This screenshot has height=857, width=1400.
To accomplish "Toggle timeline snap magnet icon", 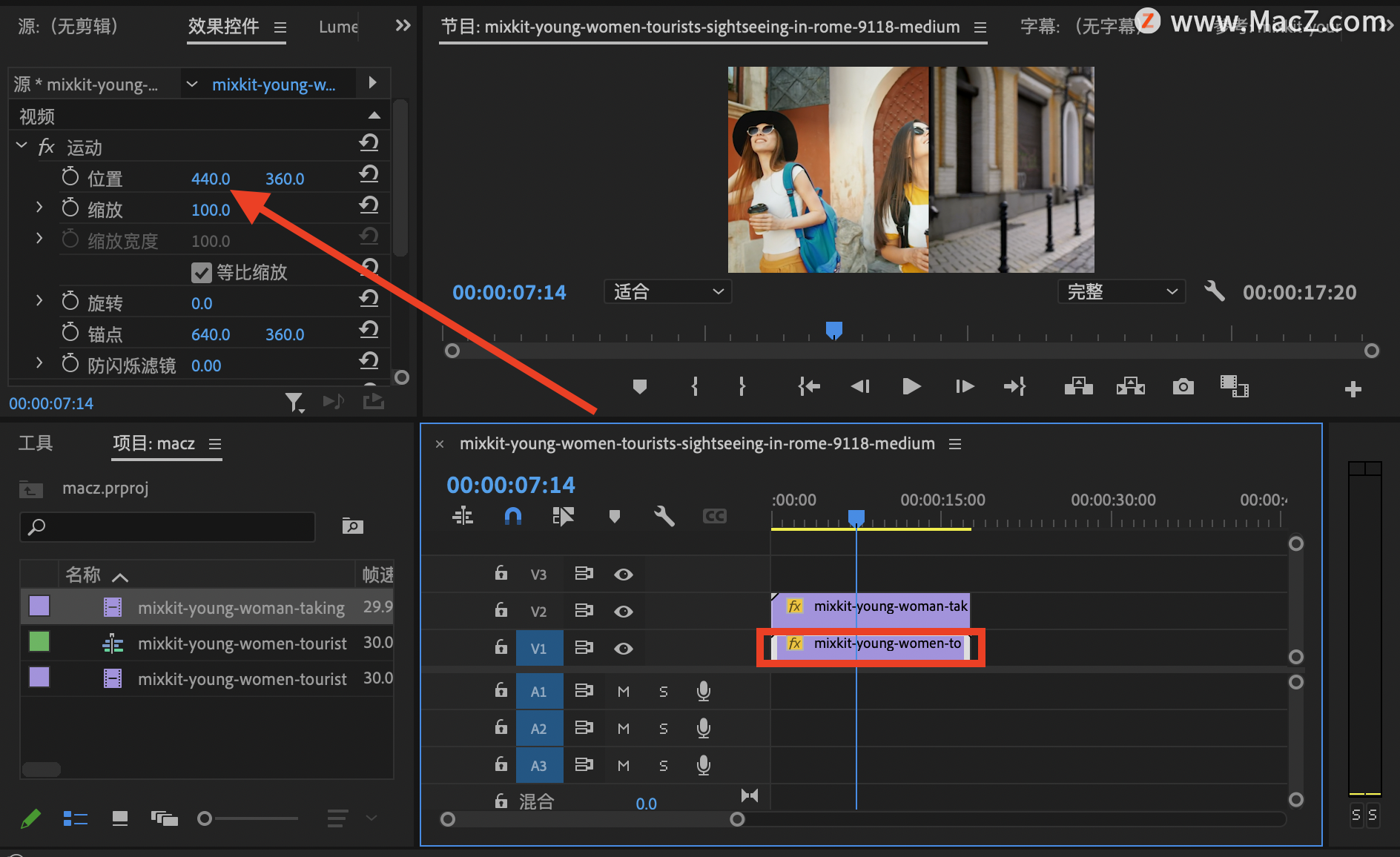I will [x=512, y=516].
